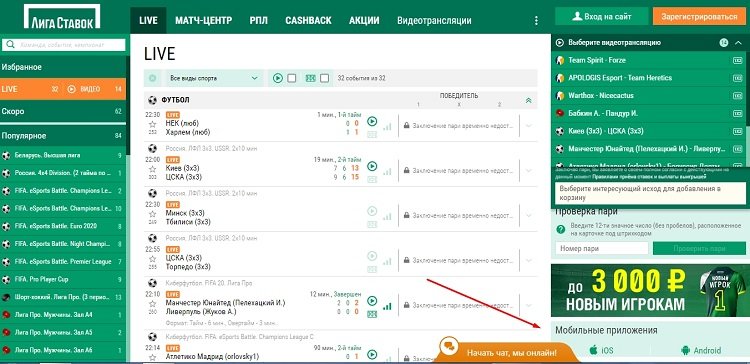Open the three-dot more menu in navigation
The width and height of the screenshot is (750, 364).
536,21
